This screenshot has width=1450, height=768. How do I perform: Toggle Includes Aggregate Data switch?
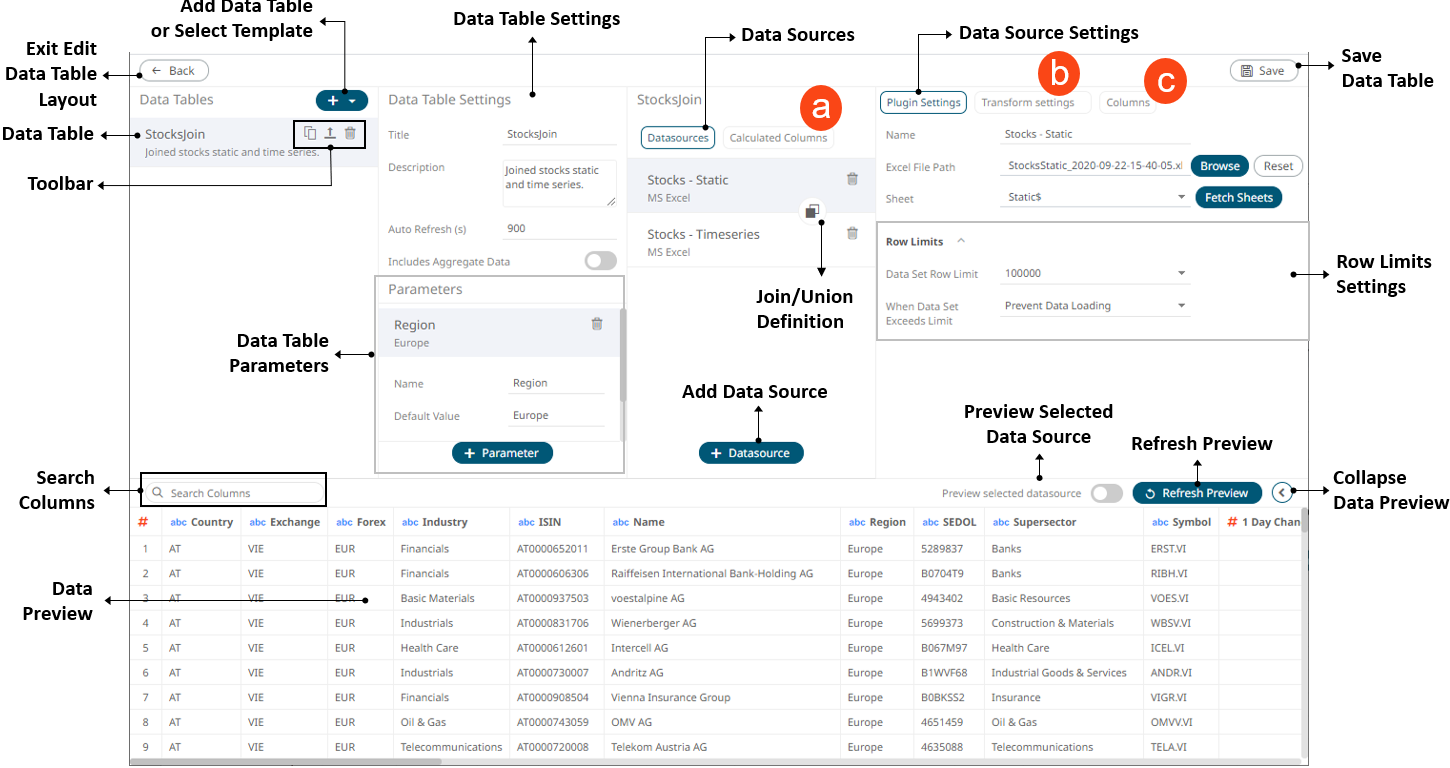(600, 261)
